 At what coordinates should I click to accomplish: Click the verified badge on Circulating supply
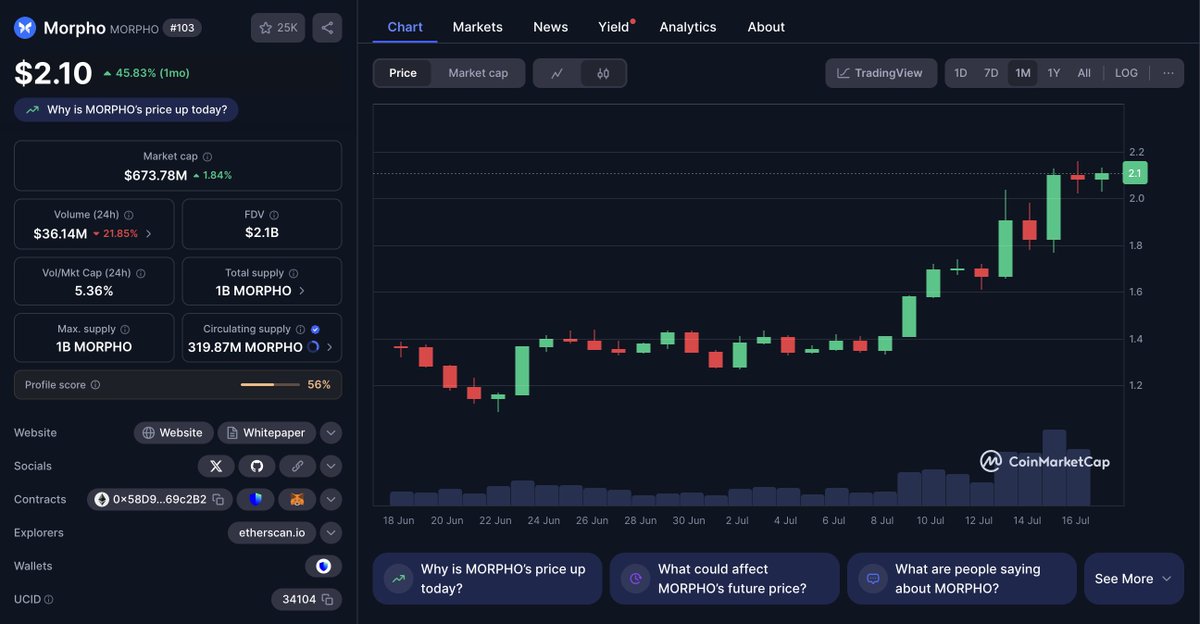(315, 329)
